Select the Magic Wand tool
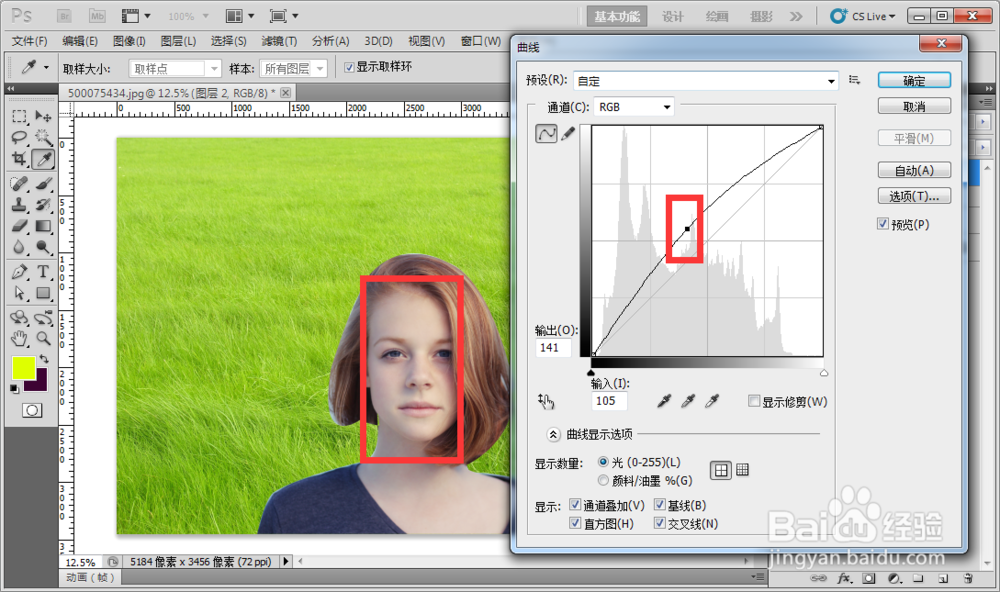Viewport: 1000px width, 592px height. [43, 137]
